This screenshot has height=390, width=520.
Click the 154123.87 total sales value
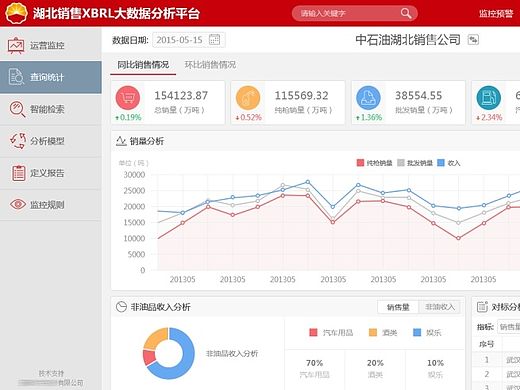point(181,96)
